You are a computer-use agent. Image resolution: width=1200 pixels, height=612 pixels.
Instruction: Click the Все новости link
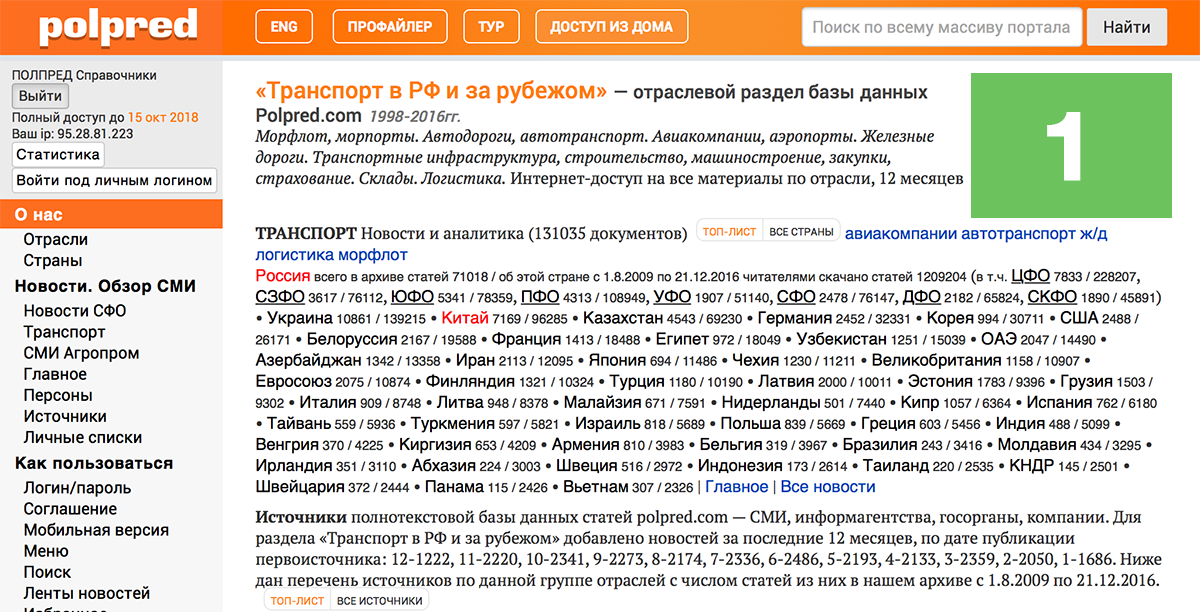click(x=828, y=487)
